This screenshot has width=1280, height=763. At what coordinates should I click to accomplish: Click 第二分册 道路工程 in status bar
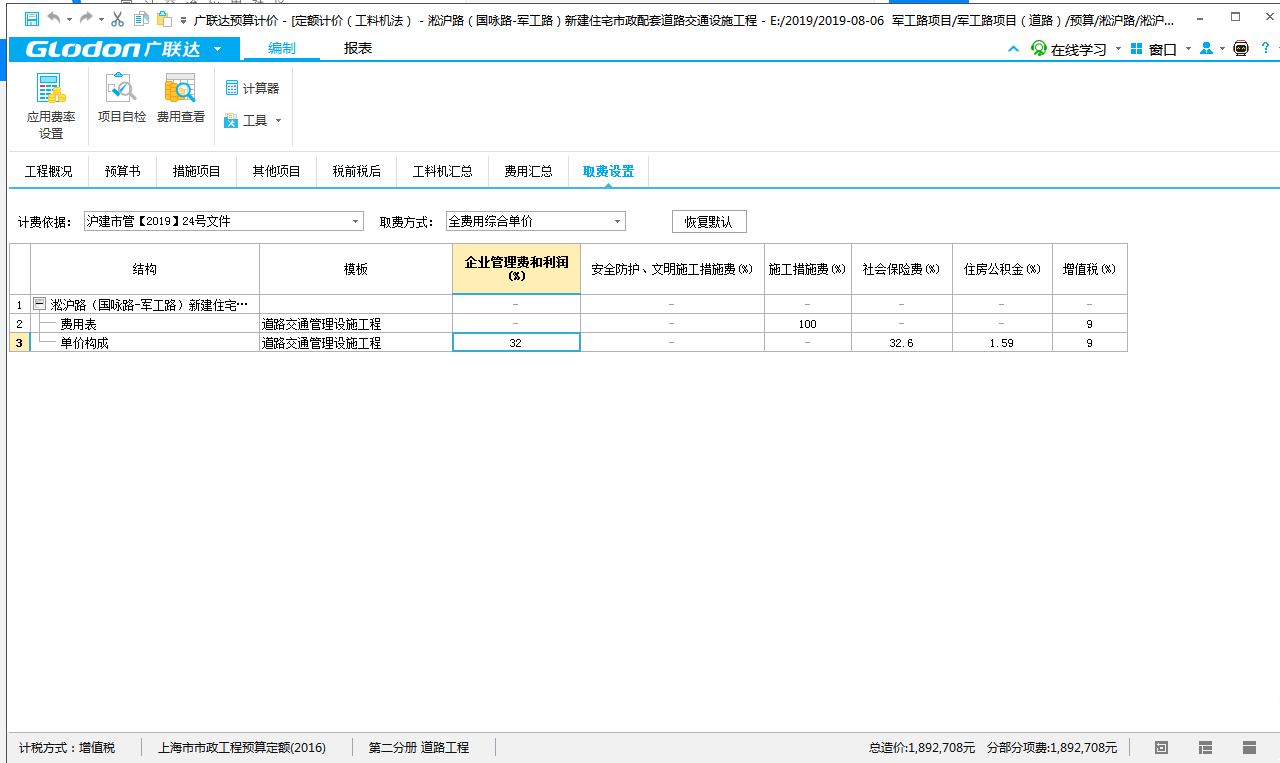point(419,747)
